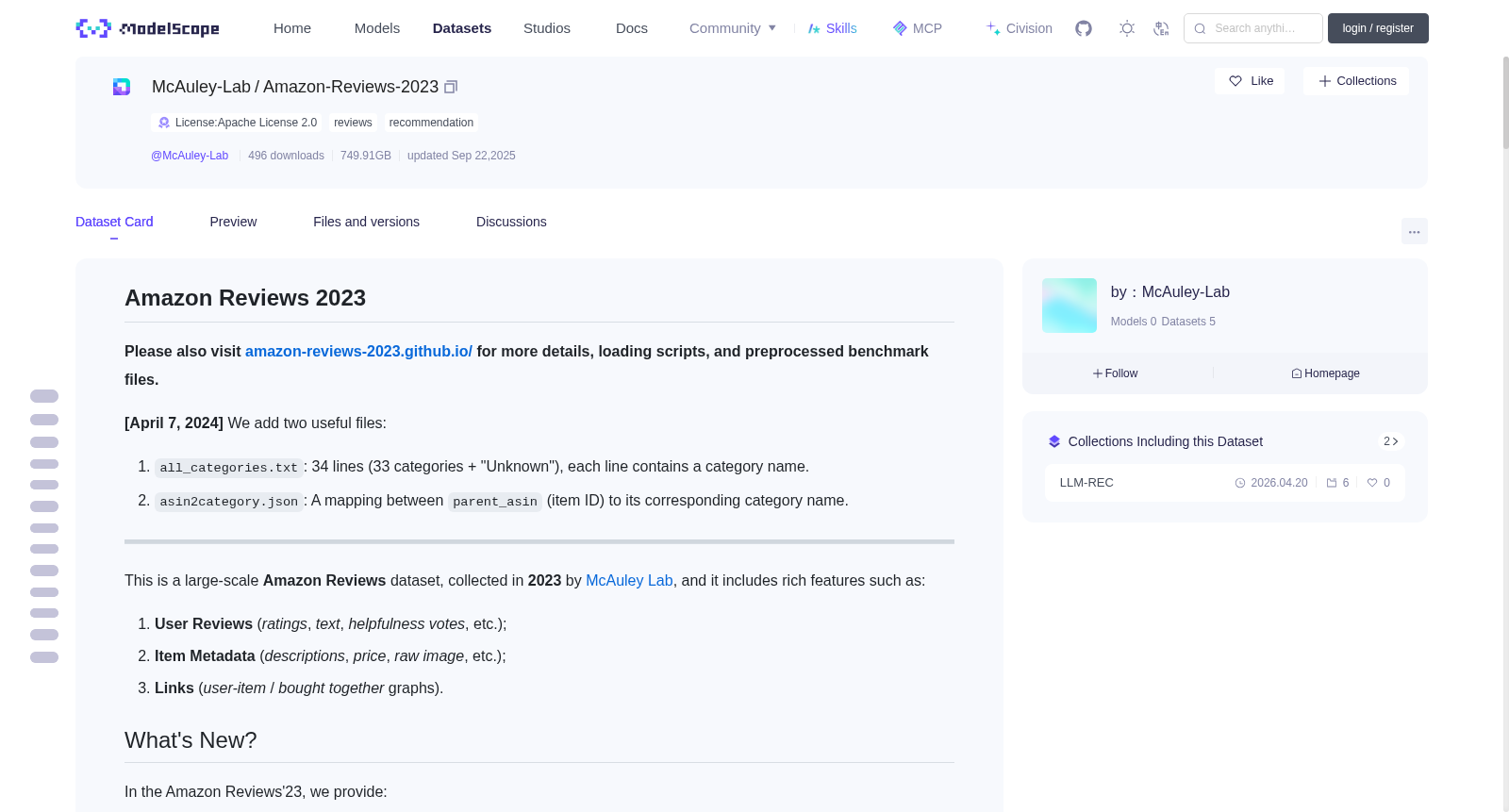Click the "749.91GB" size text
1509x812 pixels.
[366, 156]
